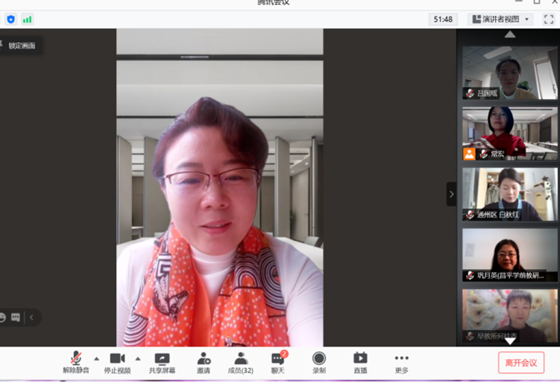Screen dimensions: 560x382
Task: Select the 常宏 participant video thumbnail
Action: pos(510,134)
